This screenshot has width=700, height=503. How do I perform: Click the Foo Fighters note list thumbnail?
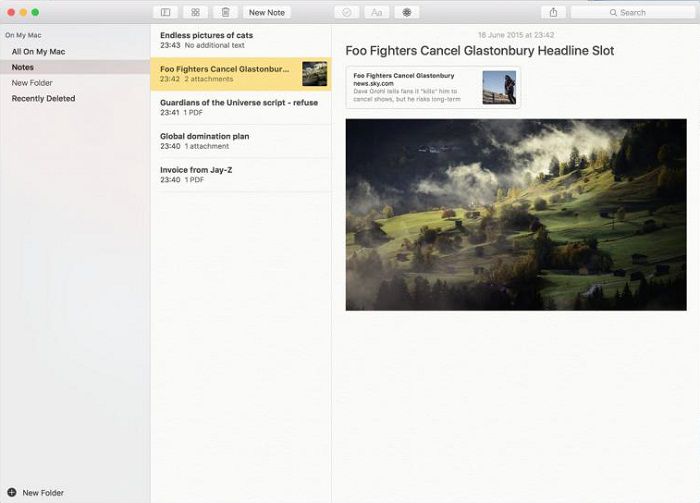[x=314, y=74]
